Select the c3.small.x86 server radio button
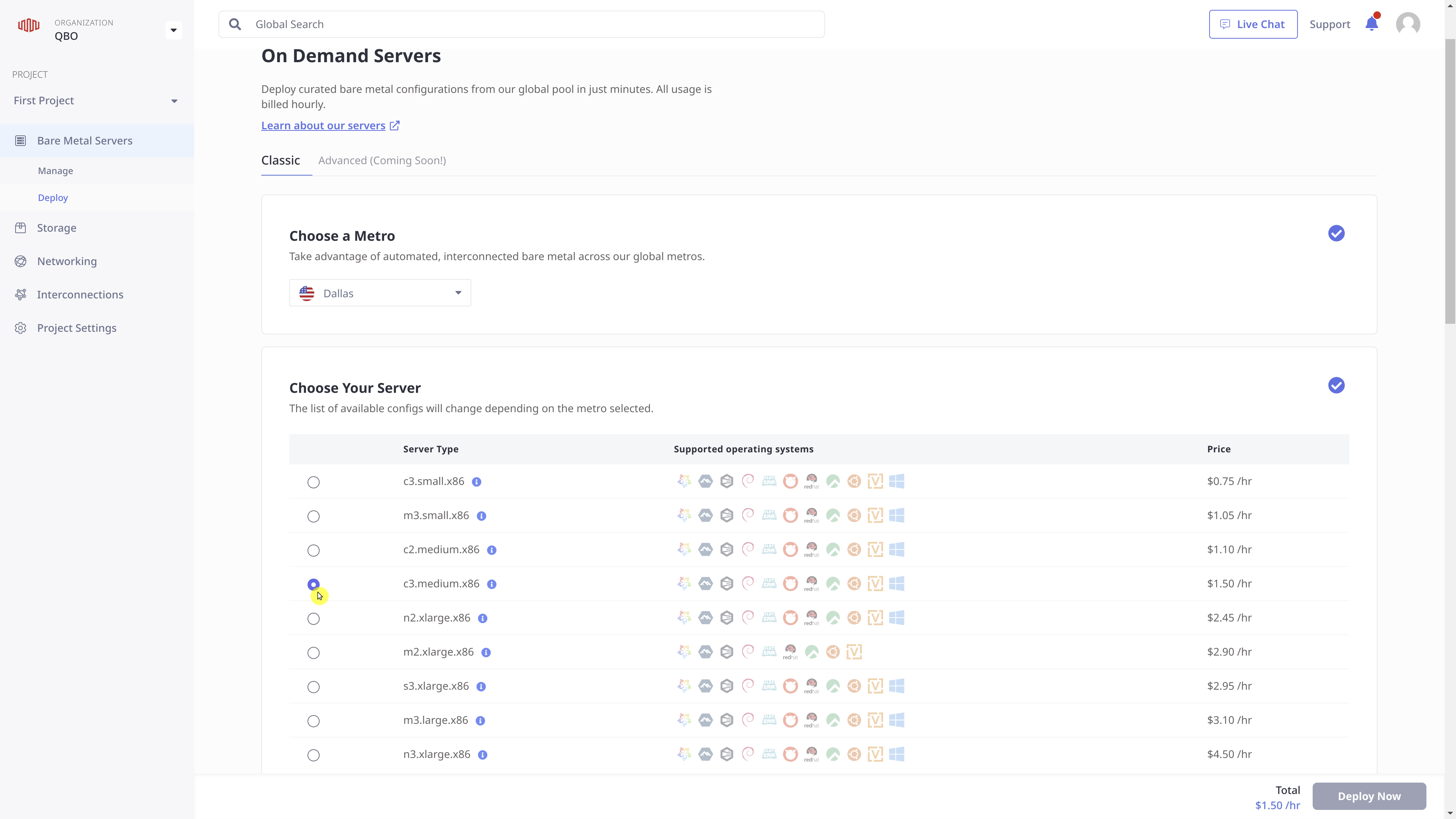 314,482
